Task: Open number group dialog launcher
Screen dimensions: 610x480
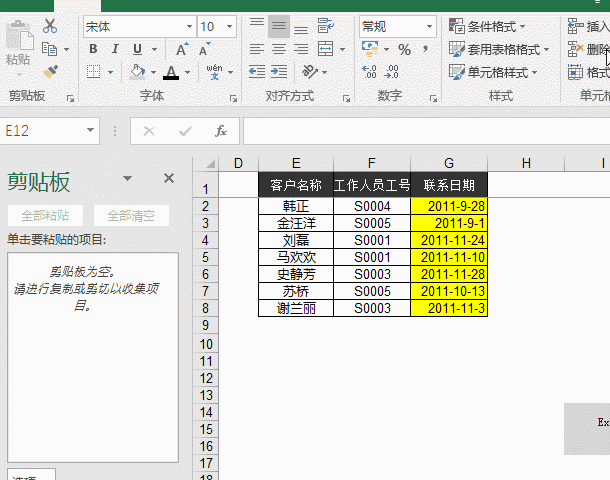Action: tap(433, 99)
